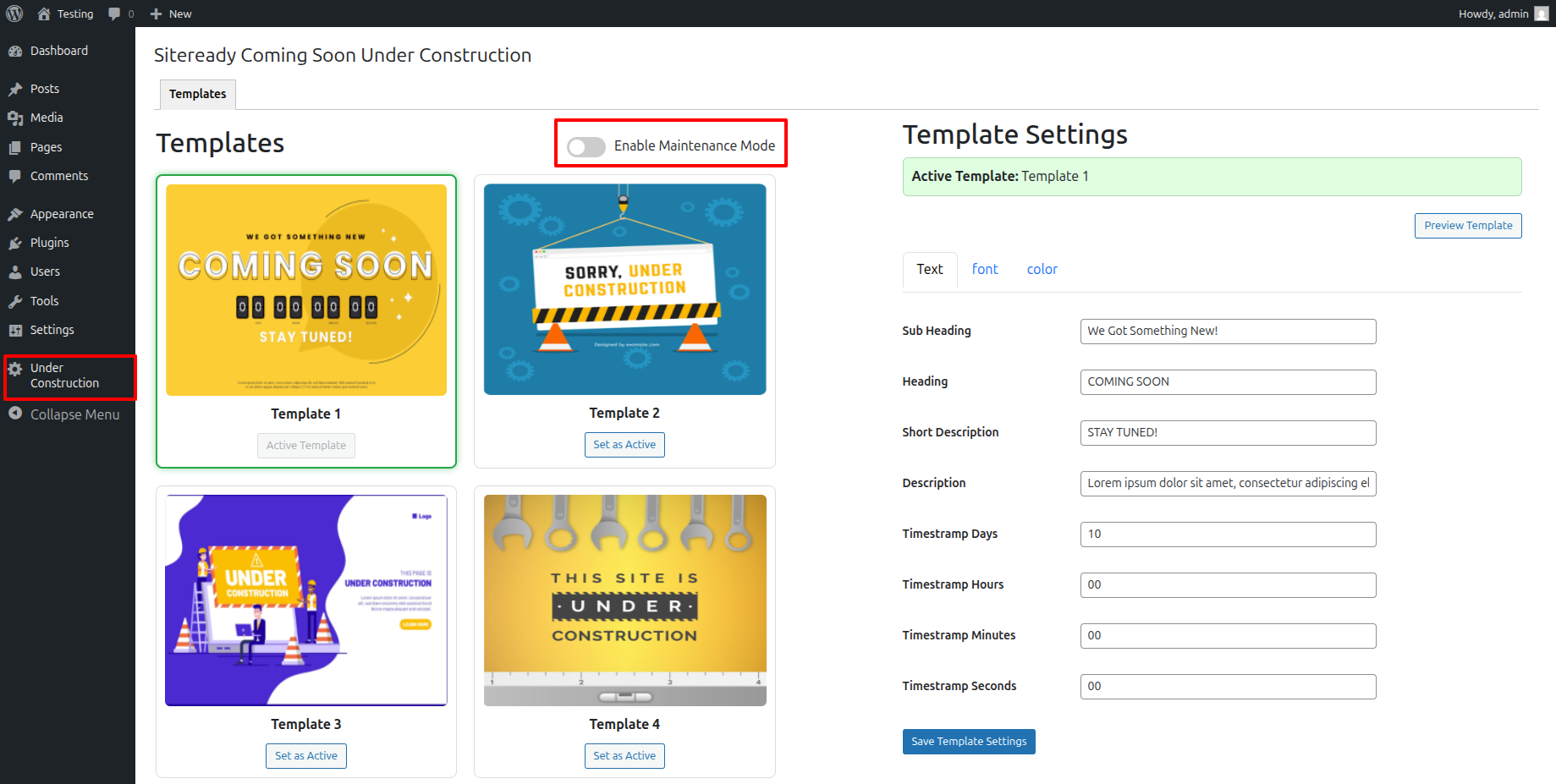This screenshot has width=1556, height=784.
Task: Open the Dashboard menu icon
Action: 15,51
